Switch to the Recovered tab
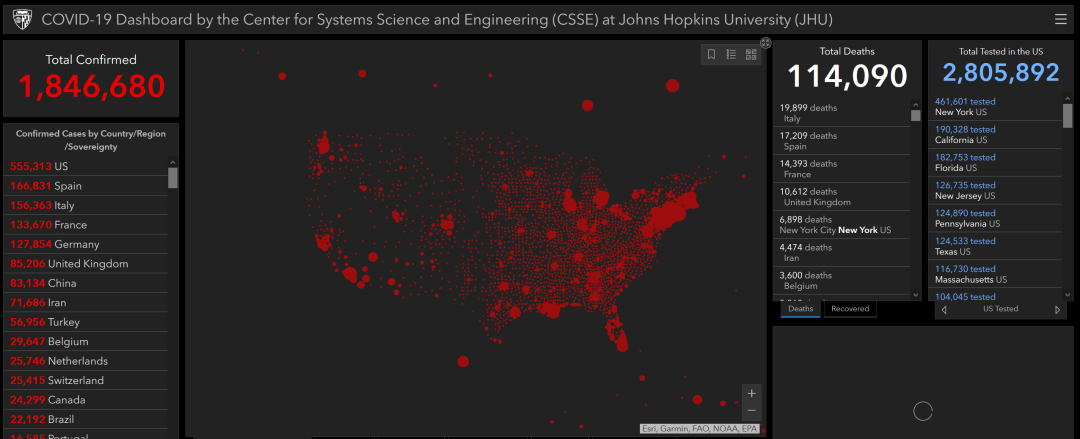Screen dimensions: 1080x439 point(850,309)
